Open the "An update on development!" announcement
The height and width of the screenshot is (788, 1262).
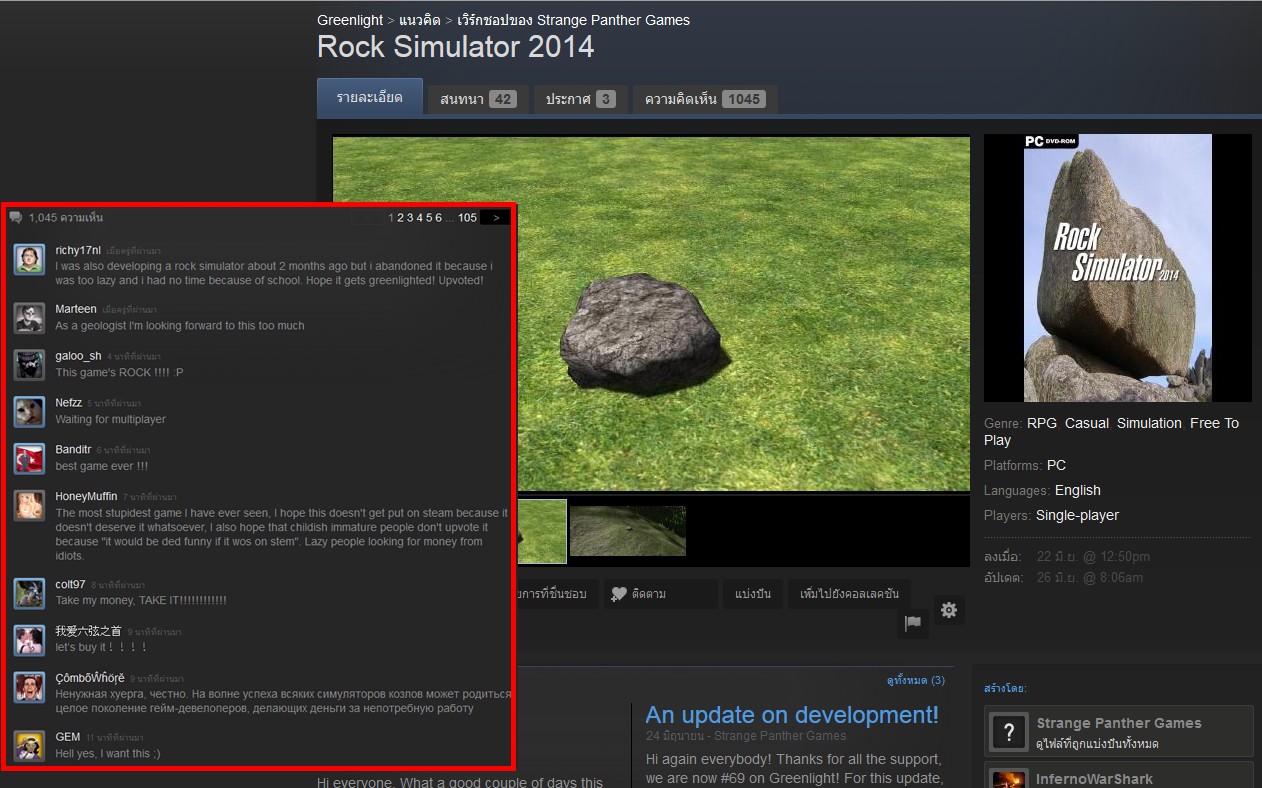(x=792, y=715)
